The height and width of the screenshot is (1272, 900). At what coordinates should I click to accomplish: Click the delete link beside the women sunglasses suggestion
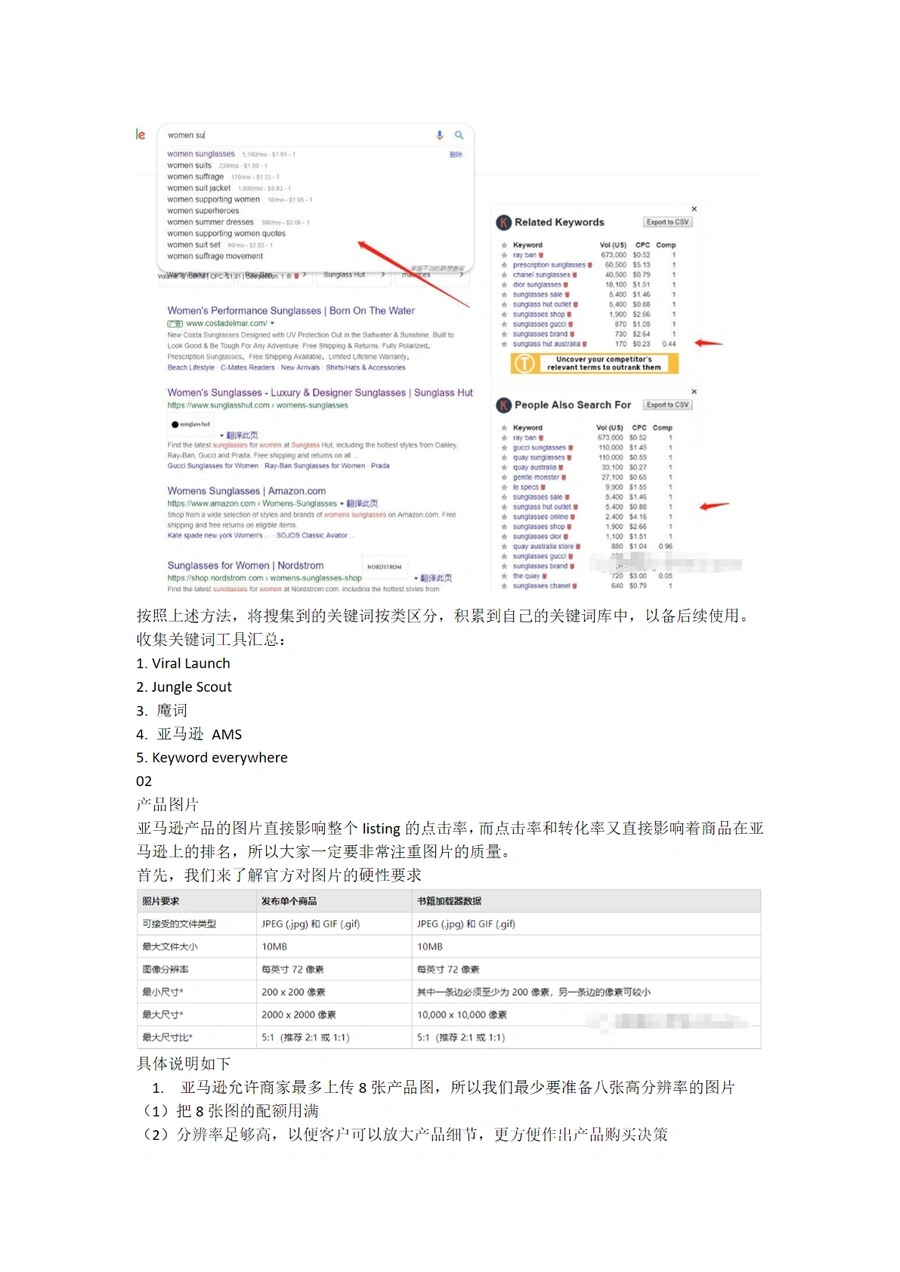(456, 155)
